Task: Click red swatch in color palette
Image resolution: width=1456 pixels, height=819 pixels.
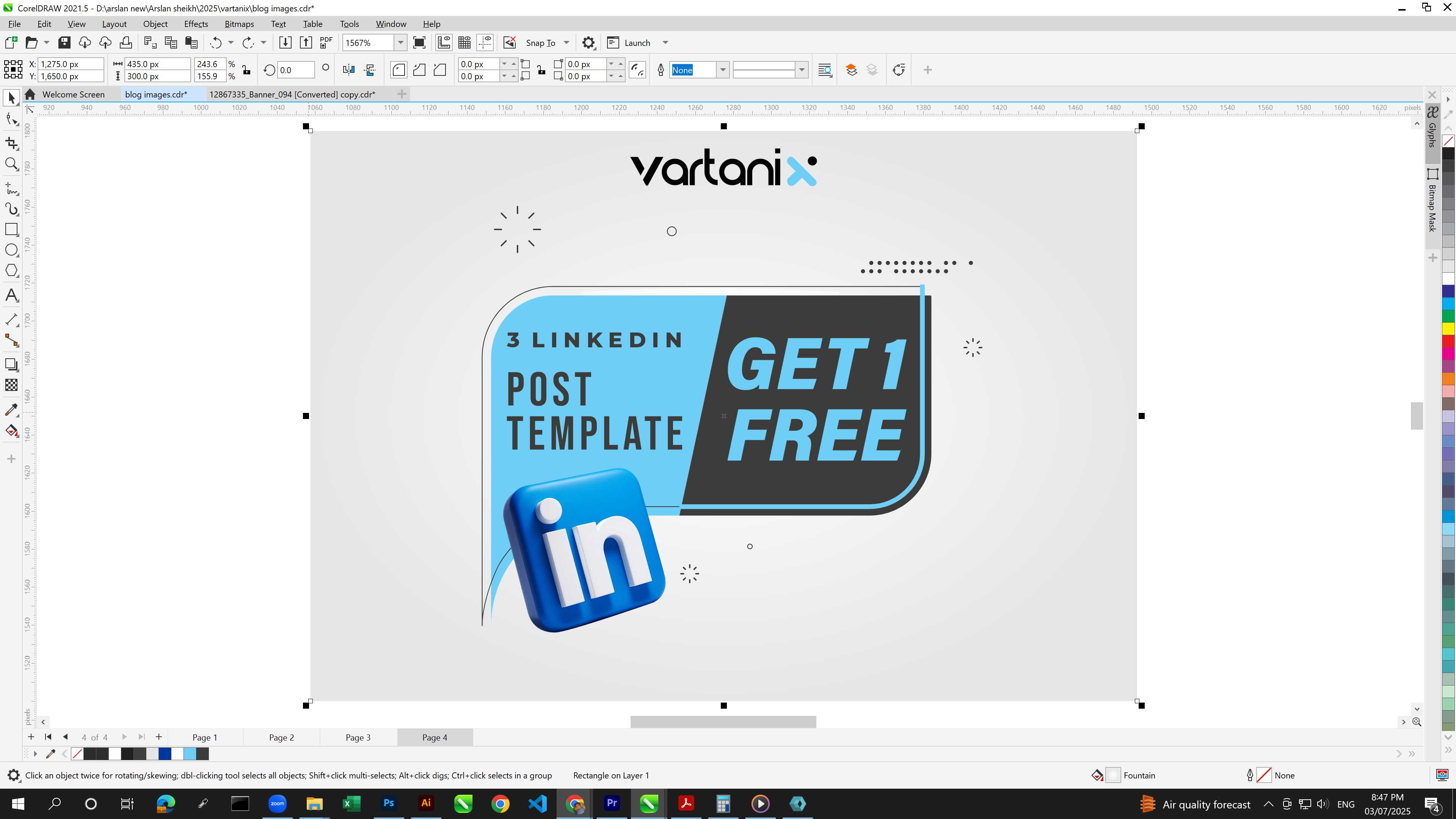Action: click(1448, 341)
